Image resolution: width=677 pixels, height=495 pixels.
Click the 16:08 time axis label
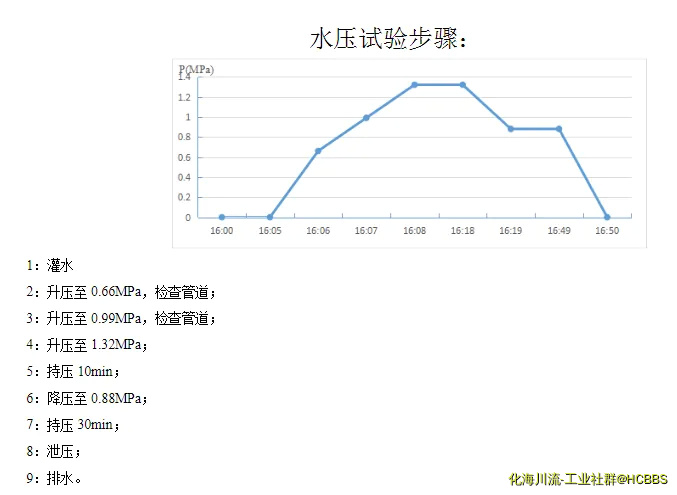coord(414,231)
